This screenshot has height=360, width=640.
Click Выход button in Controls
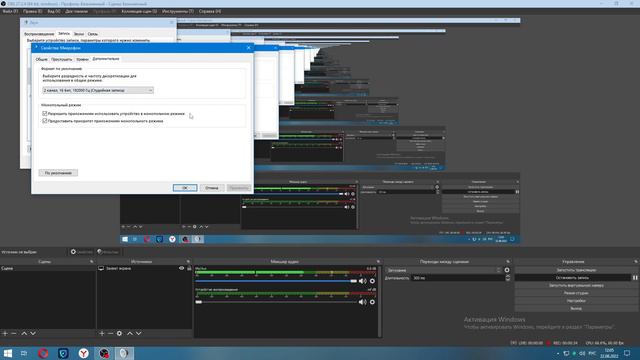tap(576, 309)
